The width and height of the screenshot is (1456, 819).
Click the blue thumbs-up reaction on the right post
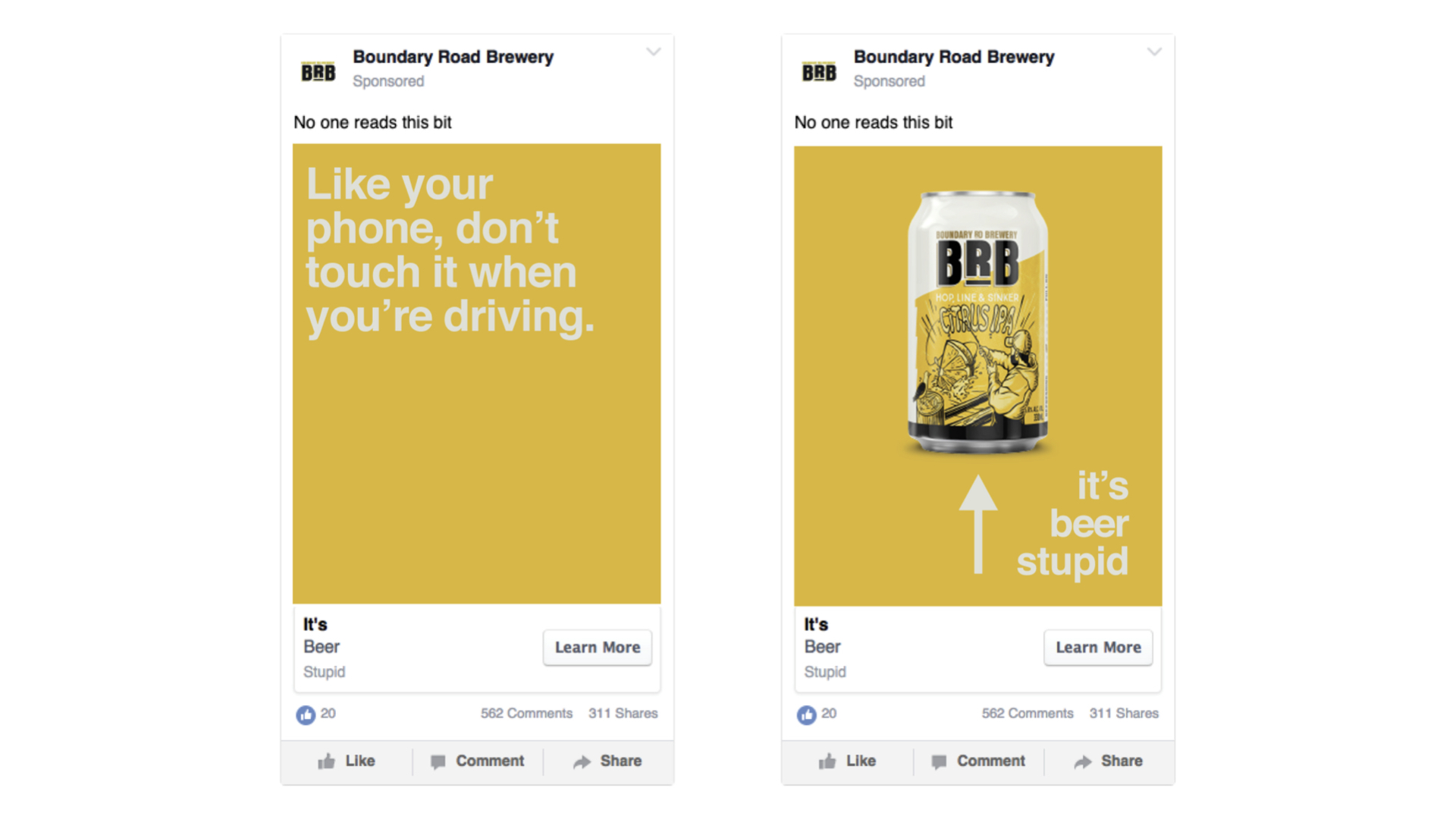point(806,714)
